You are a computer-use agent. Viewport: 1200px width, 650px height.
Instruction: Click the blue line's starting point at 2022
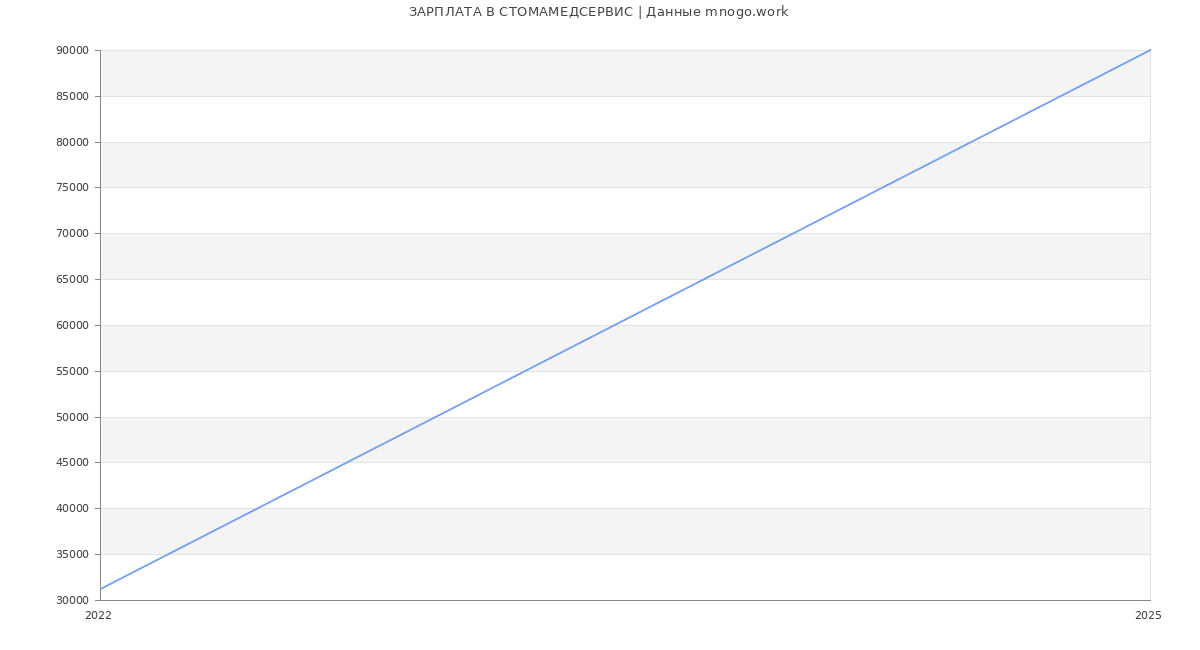tap(101, 589)
